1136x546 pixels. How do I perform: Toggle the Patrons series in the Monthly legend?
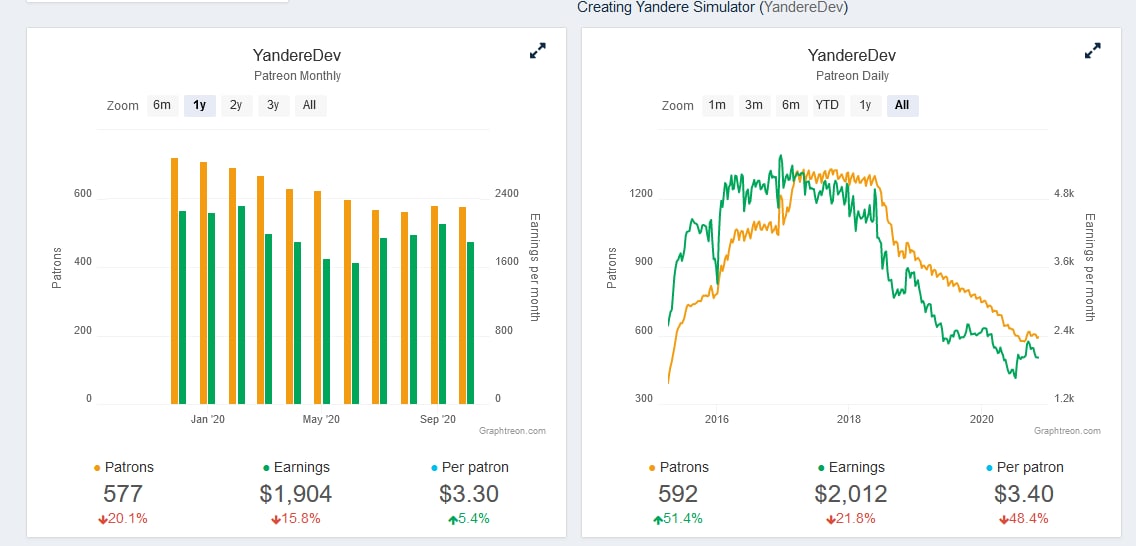tap(124, 468)
